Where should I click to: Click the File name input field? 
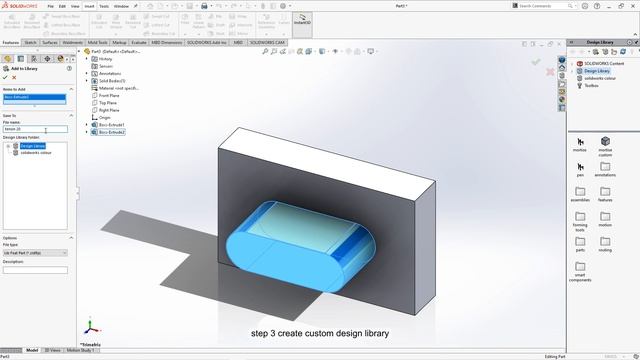35,129
